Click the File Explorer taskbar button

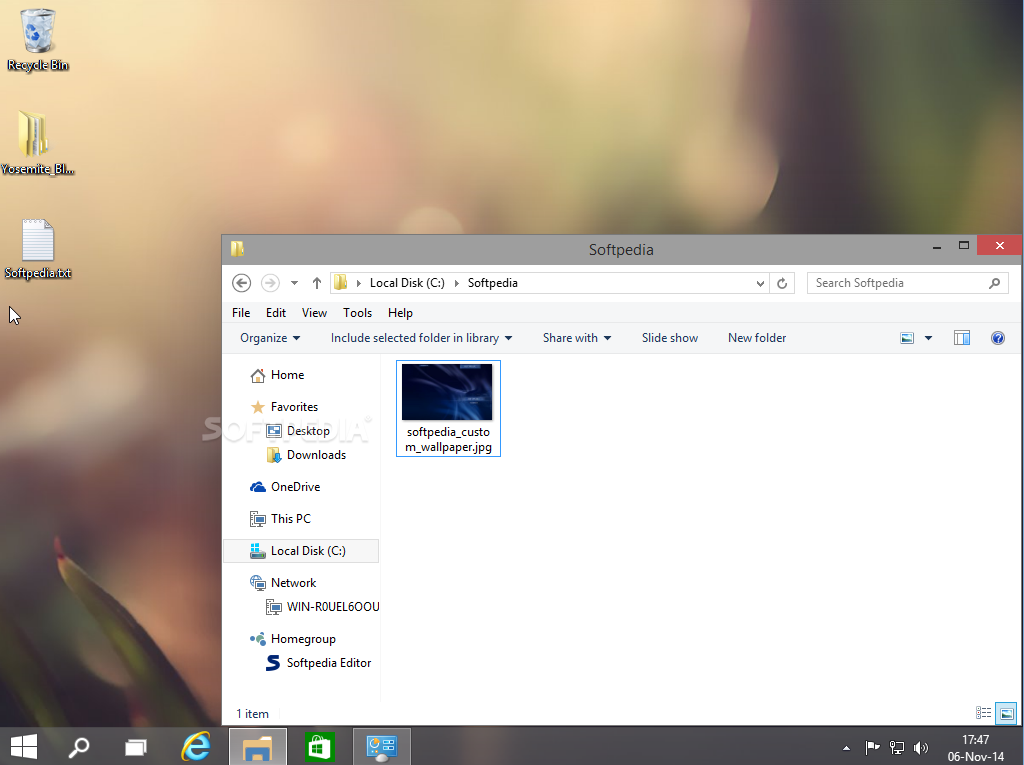tap(257, 747)
